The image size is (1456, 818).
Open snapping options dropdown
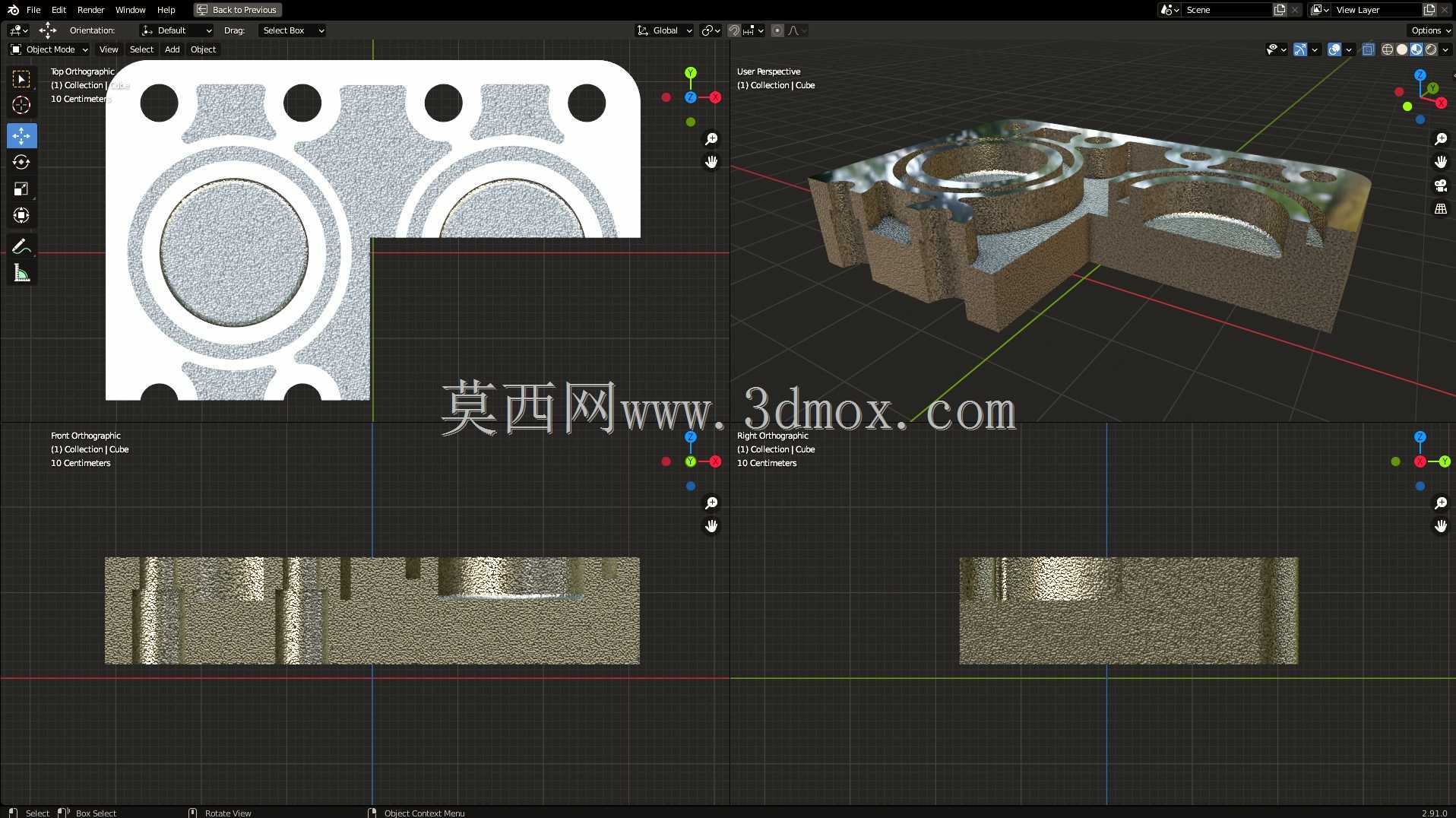[x=753, y=30]
